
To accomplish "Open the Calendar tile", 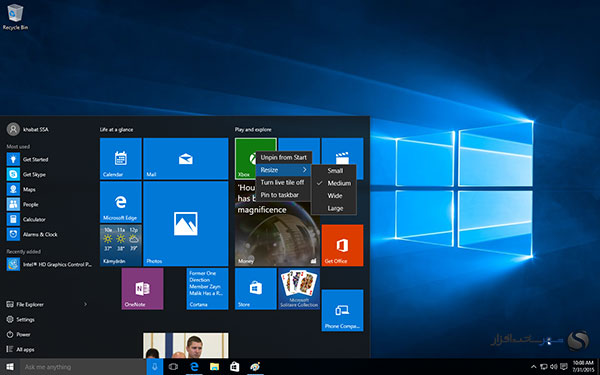I will coord(121,159).
